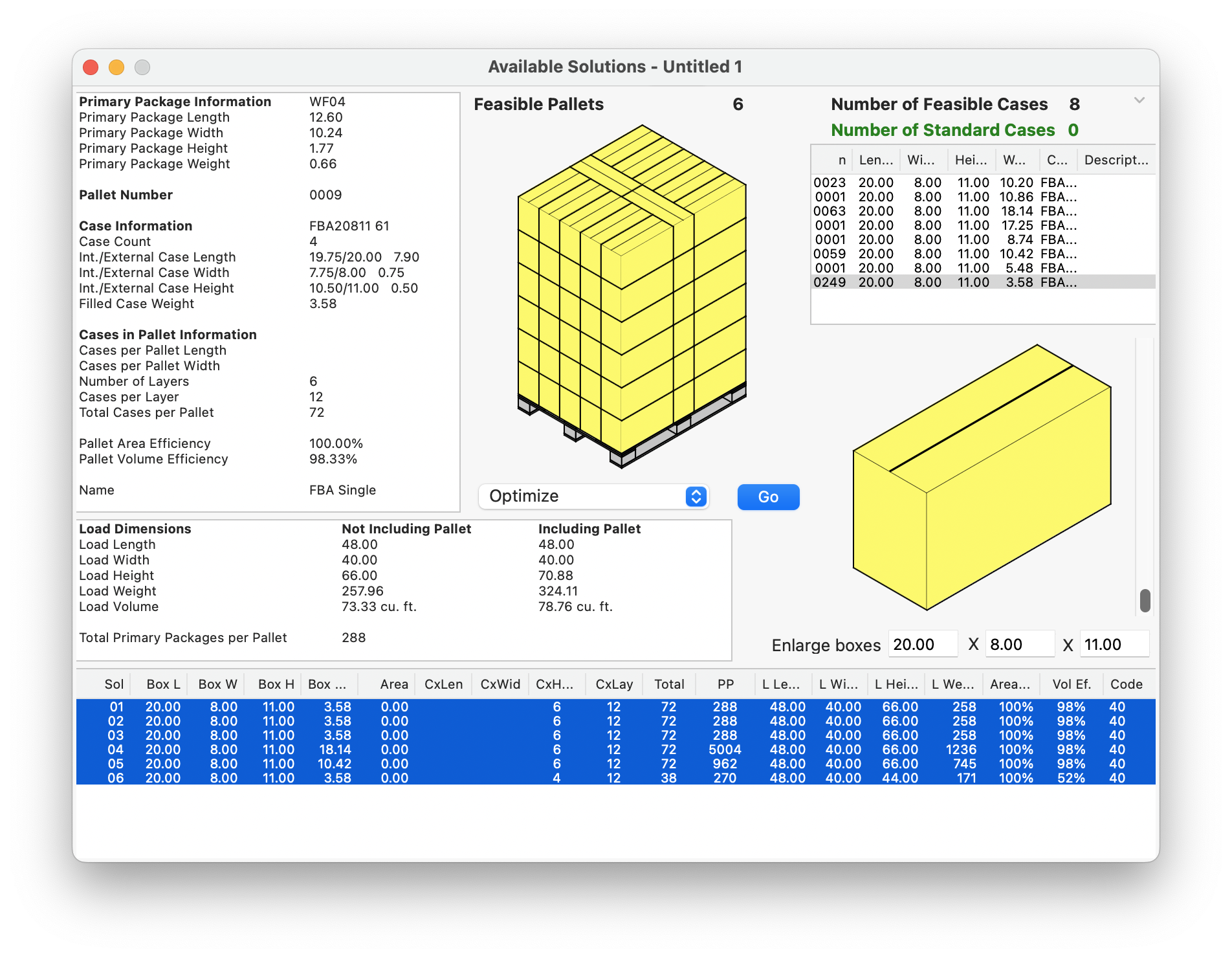
Task: Select feasible case row 0023
Action: pos(983,183)
